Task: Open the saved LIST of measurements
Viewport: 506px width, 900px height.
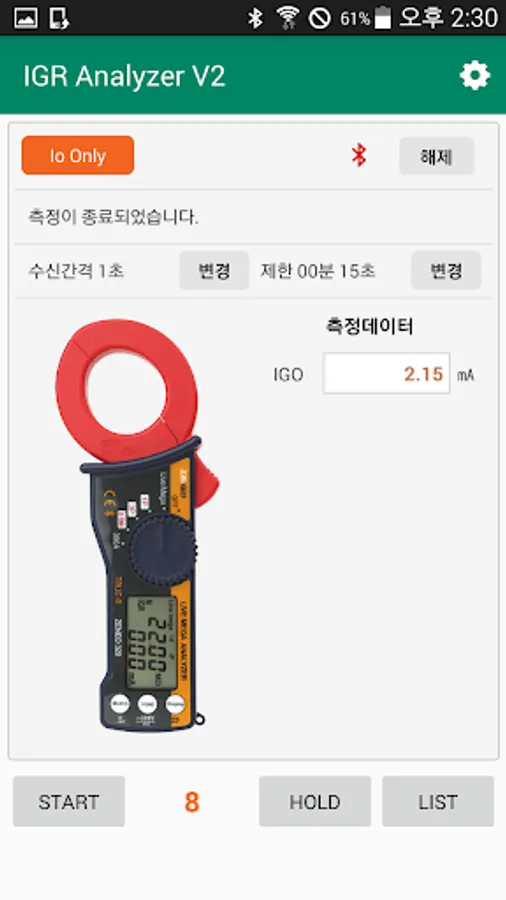Action: (x=438, y=801)
